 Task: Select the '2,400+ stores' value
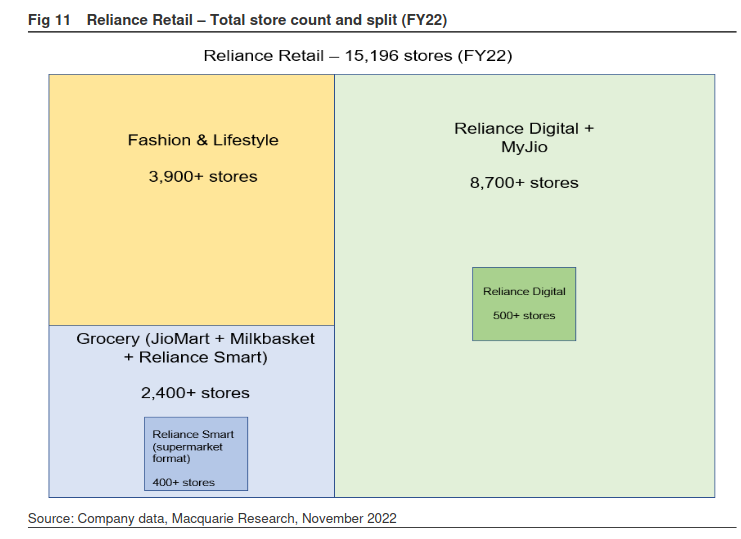click(x=195, y=393)
